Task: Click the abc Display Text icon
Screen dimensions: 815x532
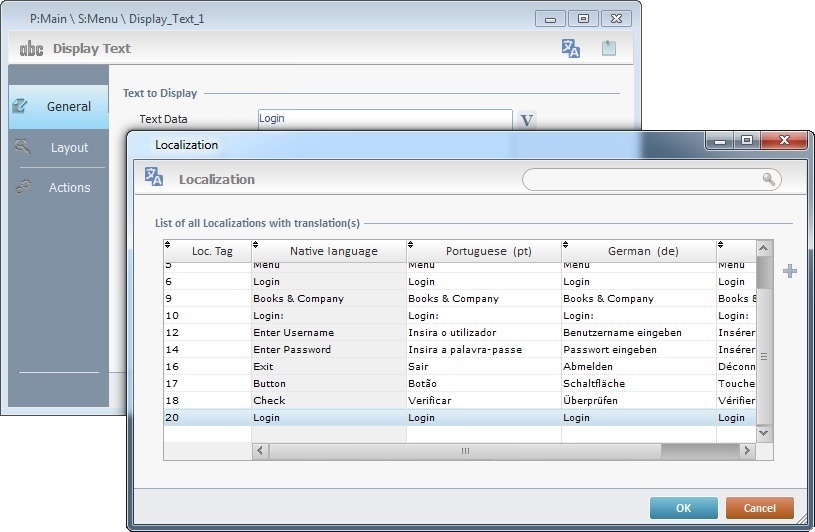Action: coord(32,48)
